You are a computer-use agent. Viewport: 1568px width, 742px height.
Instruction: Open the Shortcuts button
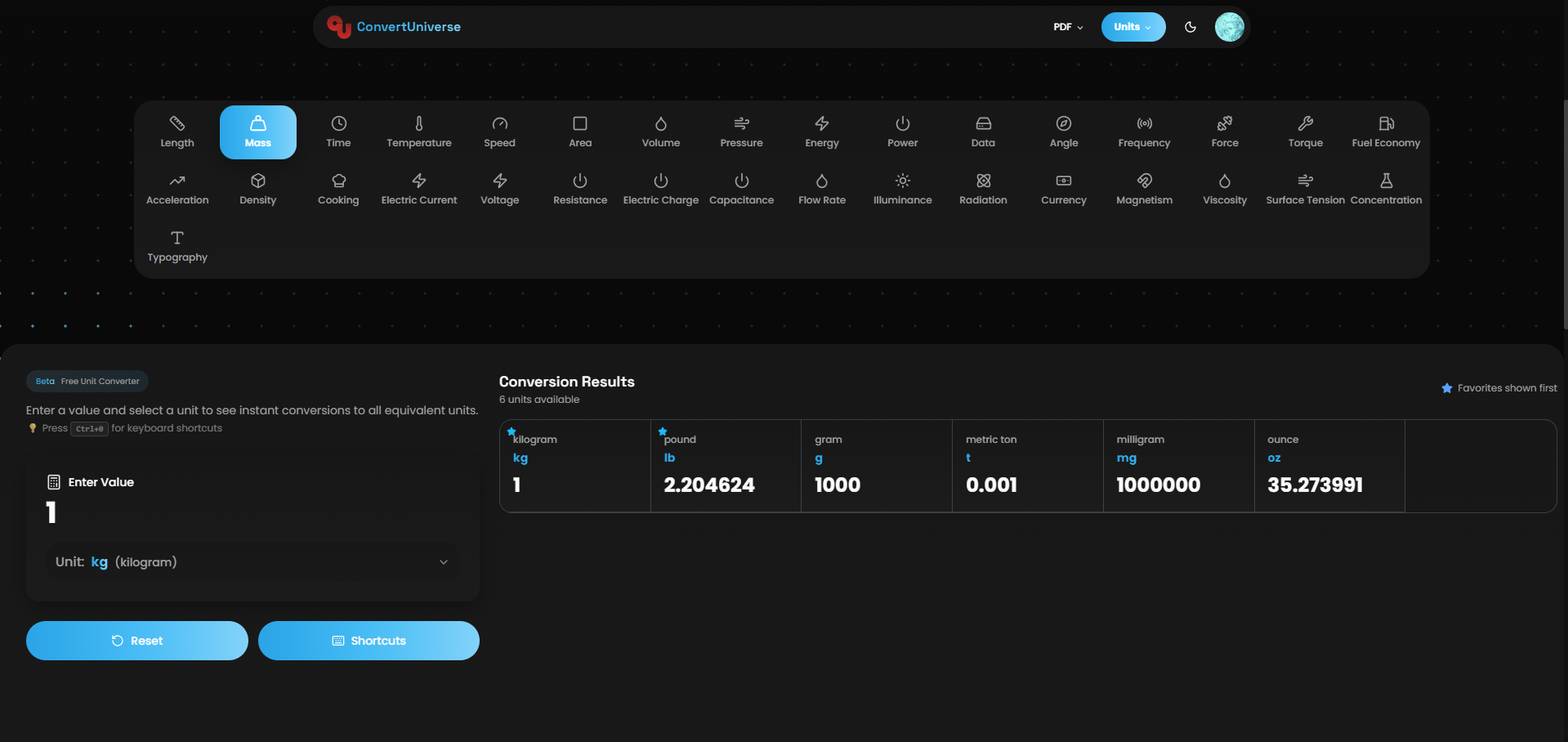coord(369,641)
